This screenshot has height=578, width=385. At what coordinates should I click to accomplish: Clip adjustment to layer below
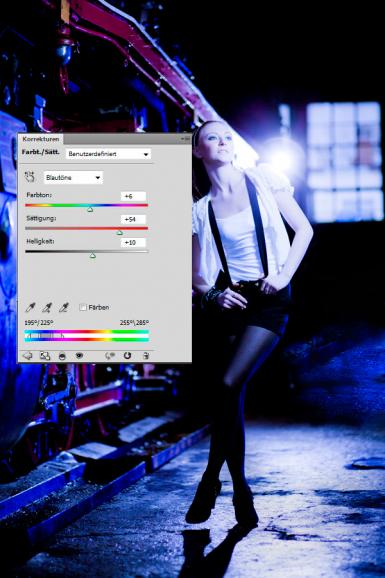point(62,356)
